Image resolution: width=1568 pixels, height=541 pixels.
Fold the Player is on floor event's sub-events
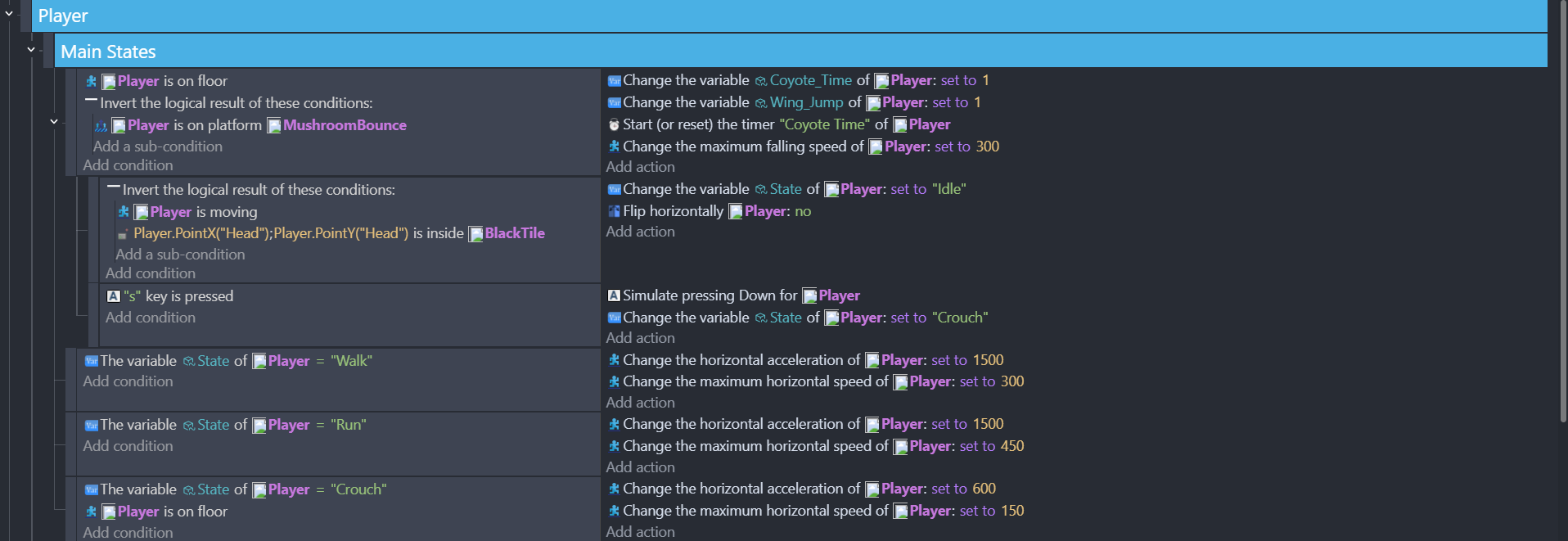point(54,122)
